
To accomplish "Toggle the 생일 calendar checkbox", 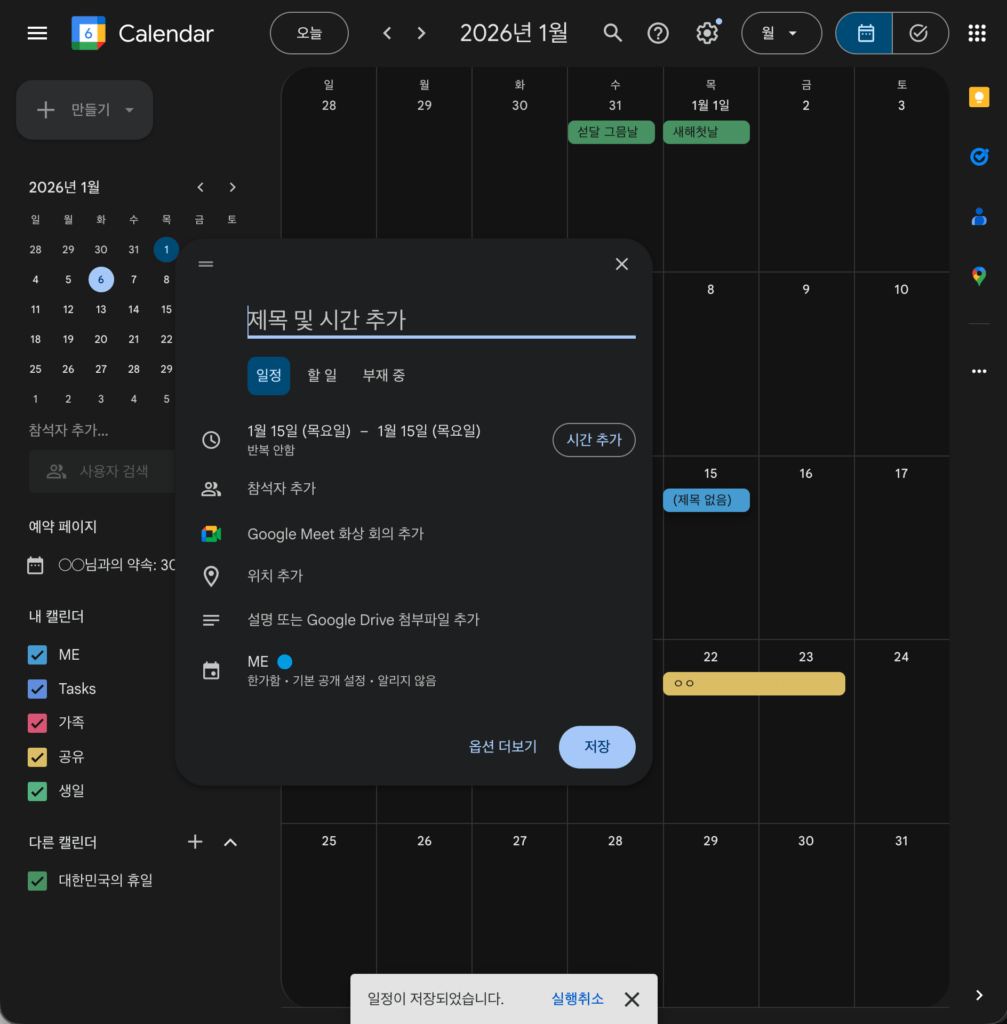I will click(38, 791).
